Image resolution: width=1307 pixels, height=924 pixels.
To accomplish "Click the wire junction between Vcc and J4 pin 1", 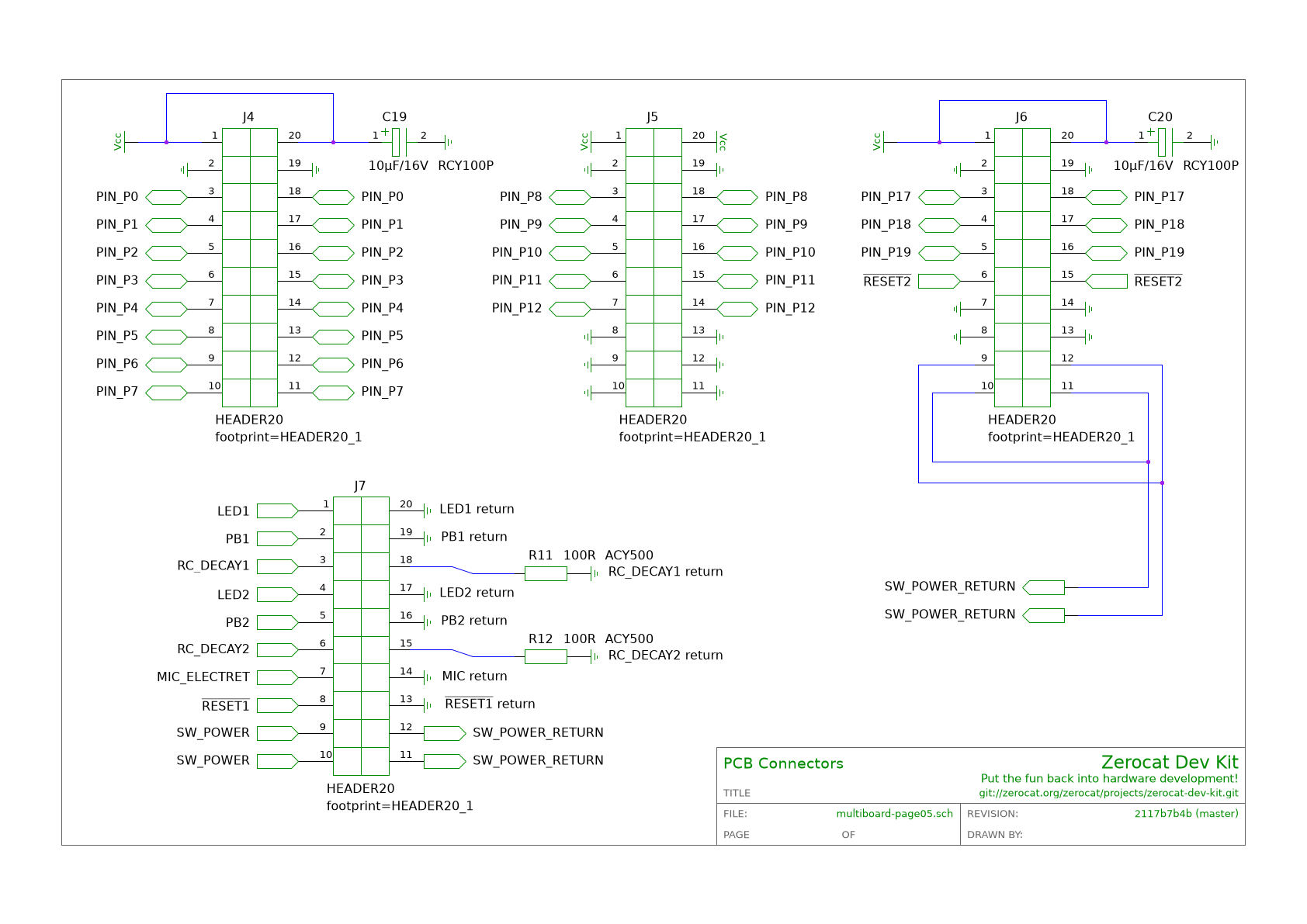I will coord(166,142).
